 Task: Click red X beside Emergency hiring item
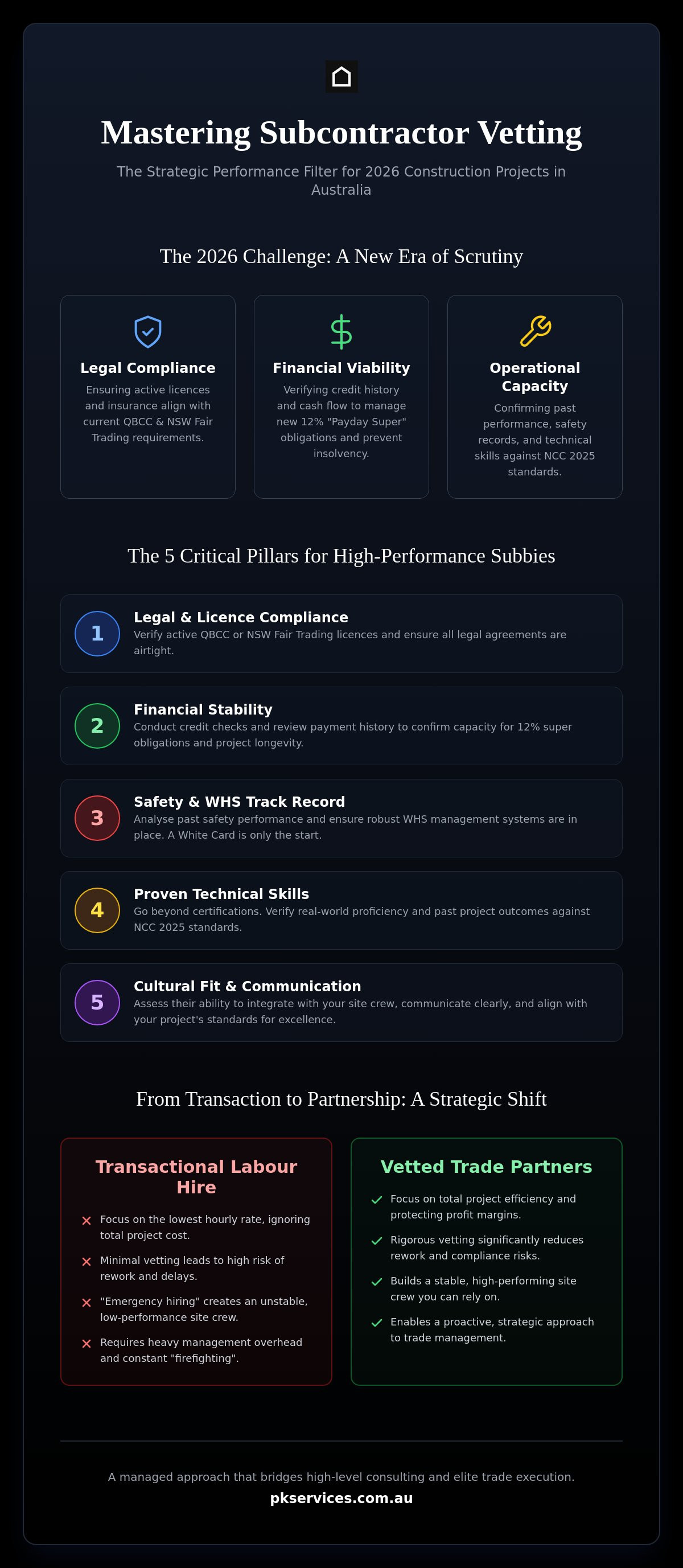click(87, 1302)
